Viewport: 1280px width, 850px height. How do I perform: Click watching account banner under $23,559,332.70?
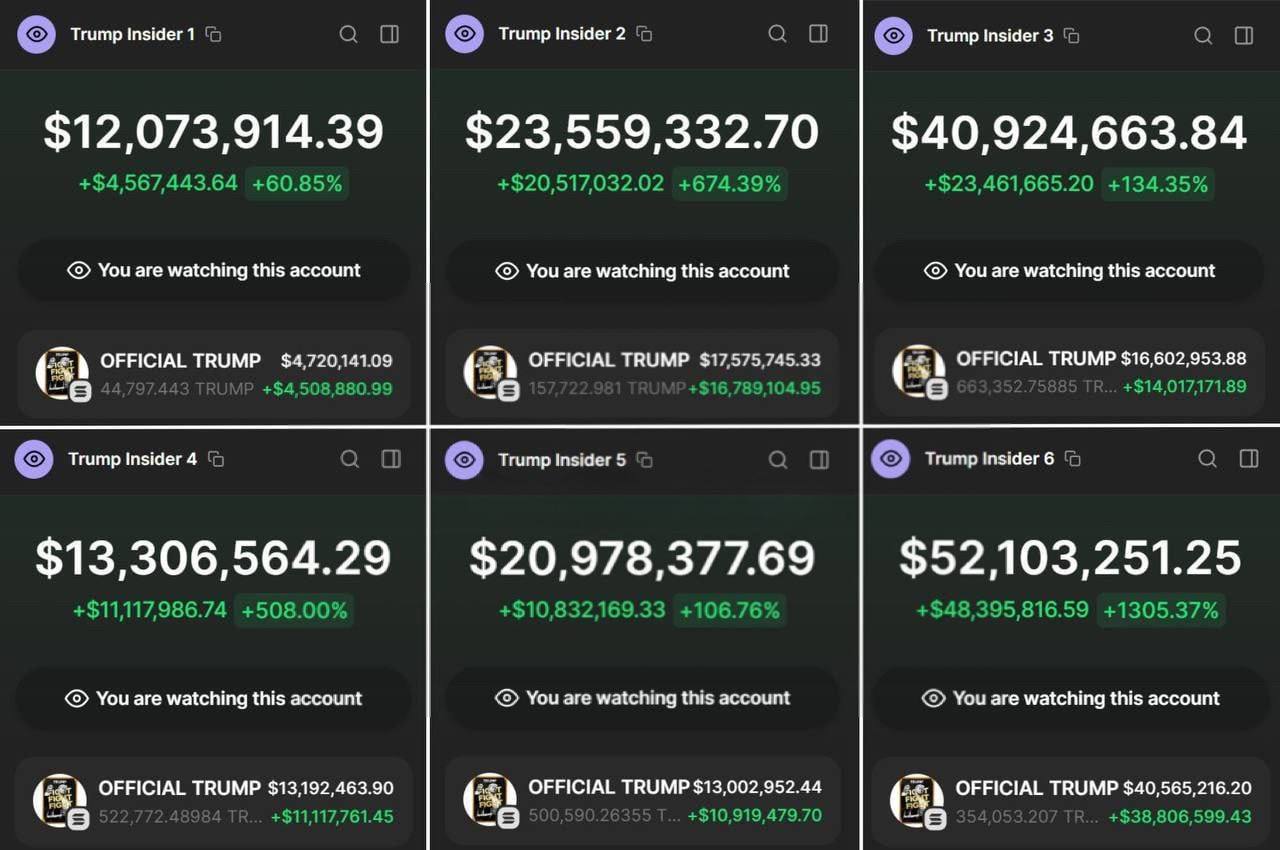coord(642,271)
